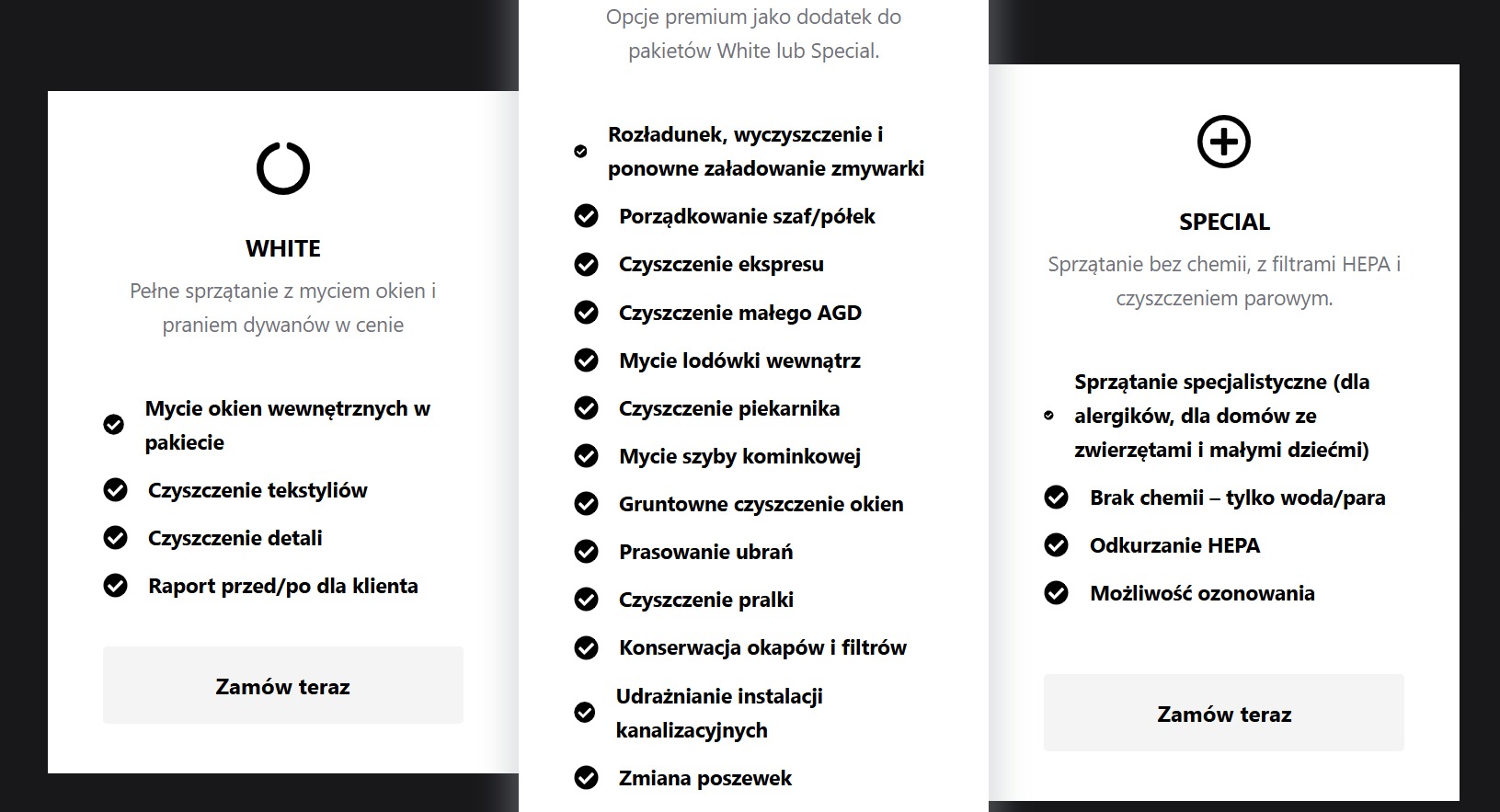Screen dimensions: 1500x812
Task: Click checkmark beside Czyszczenie ekspresu
Action: 586,264
